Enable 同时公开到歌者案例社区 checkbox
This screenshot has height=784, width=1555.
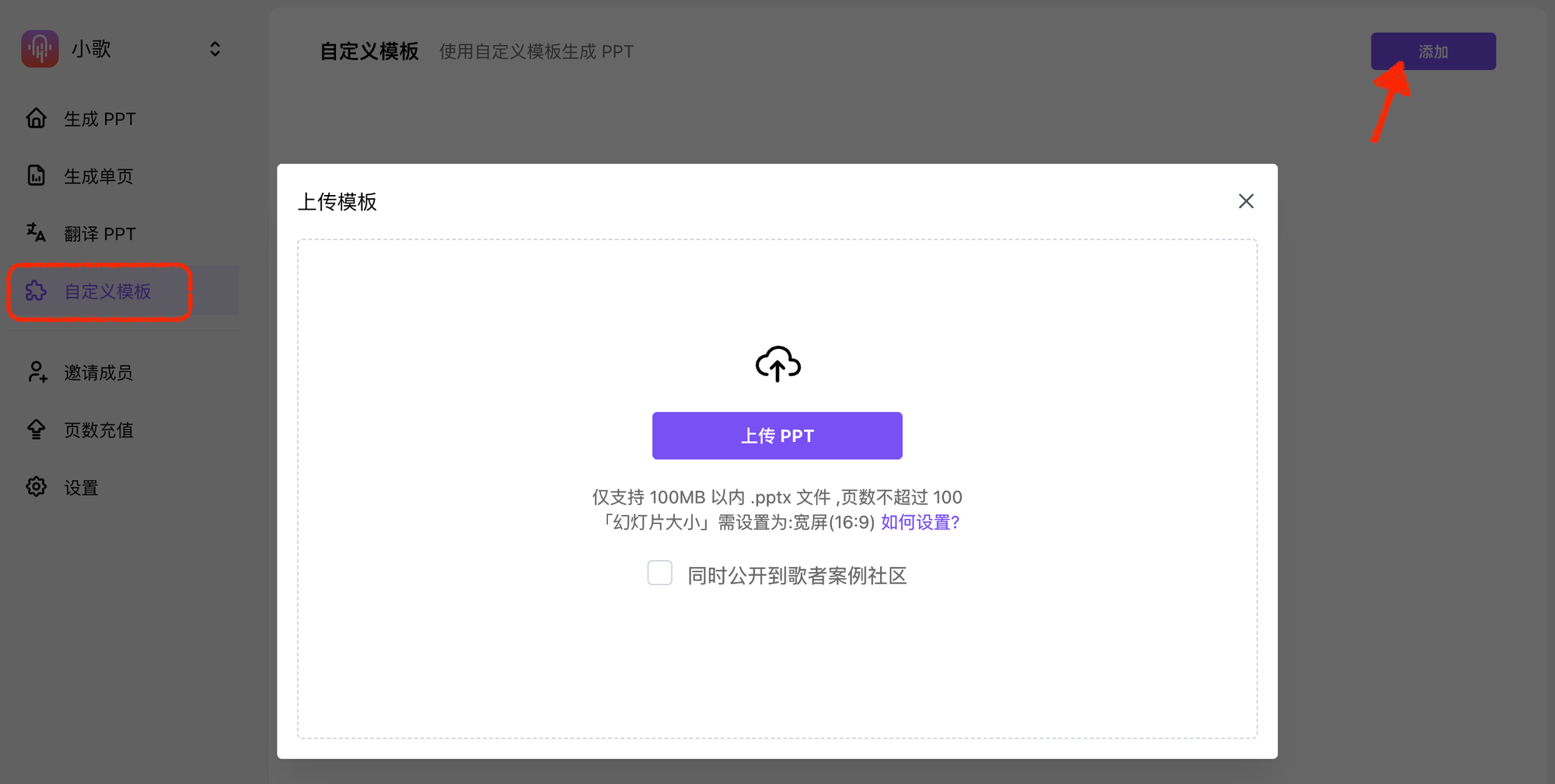point(659,573)
